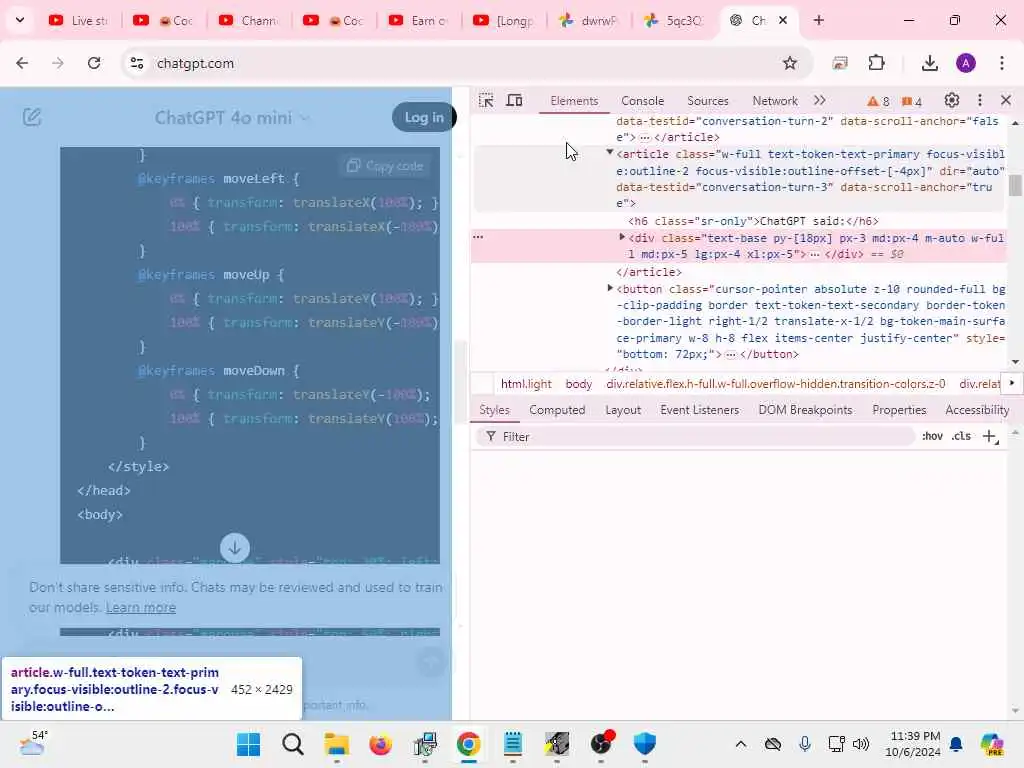Bookmark this page star icon
The image size is (1024, 768).
pos(790,63)
